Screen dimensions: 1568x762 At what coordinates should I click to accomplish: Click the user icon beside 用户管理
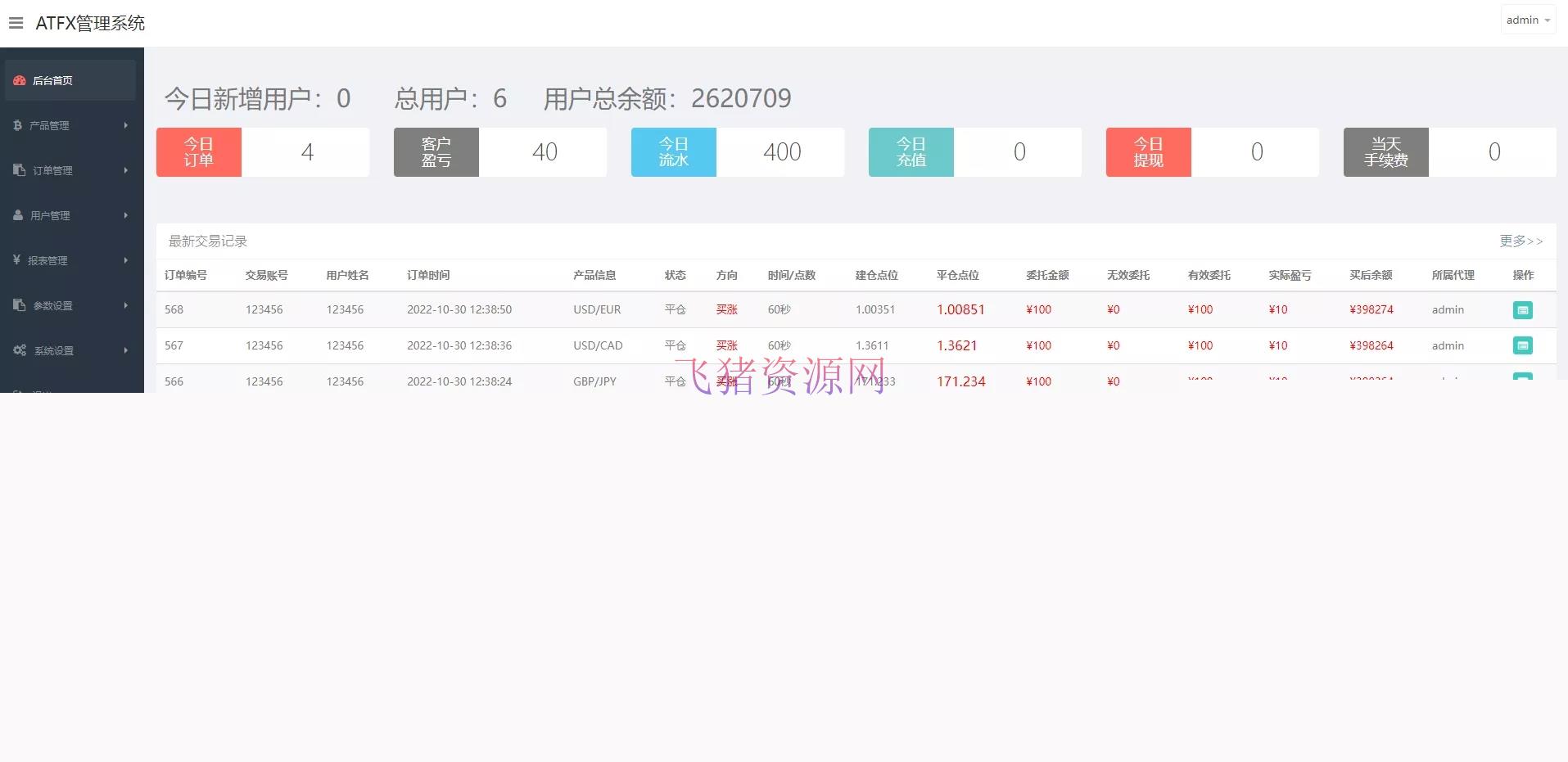[x=18, y=214]
